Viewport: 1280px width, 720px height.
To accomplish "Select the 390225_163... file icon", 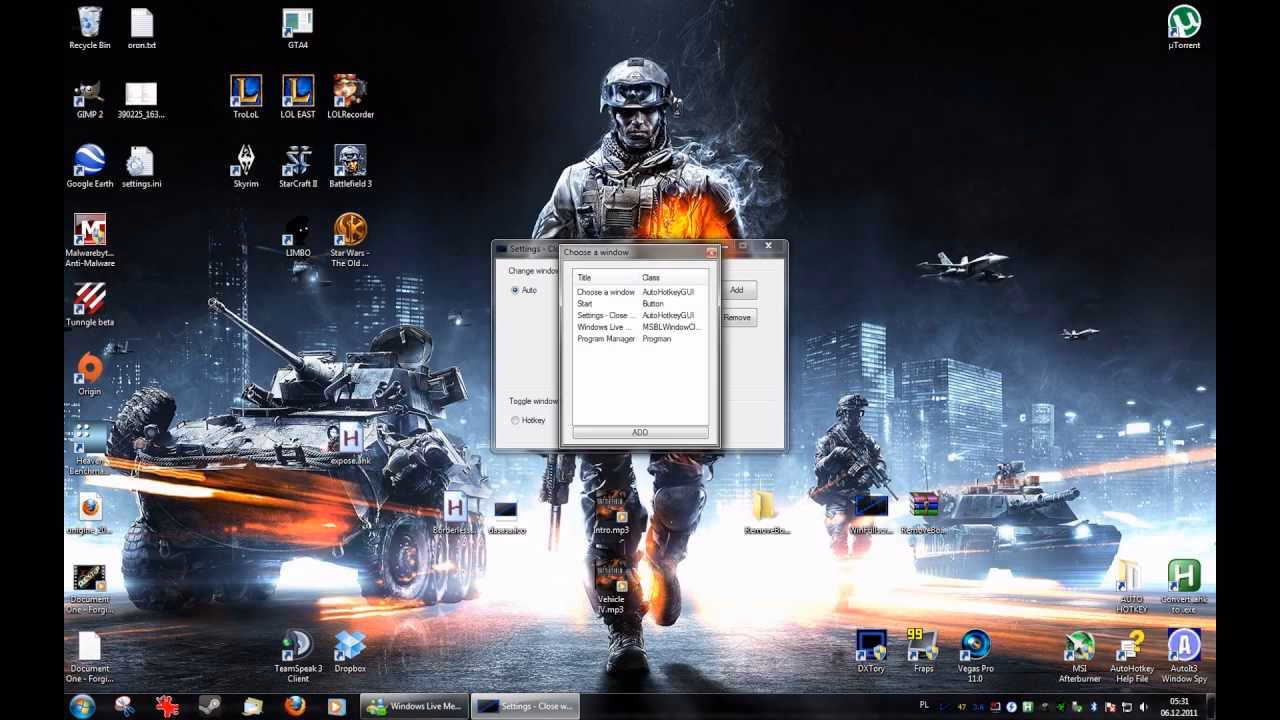I will 142,97.
